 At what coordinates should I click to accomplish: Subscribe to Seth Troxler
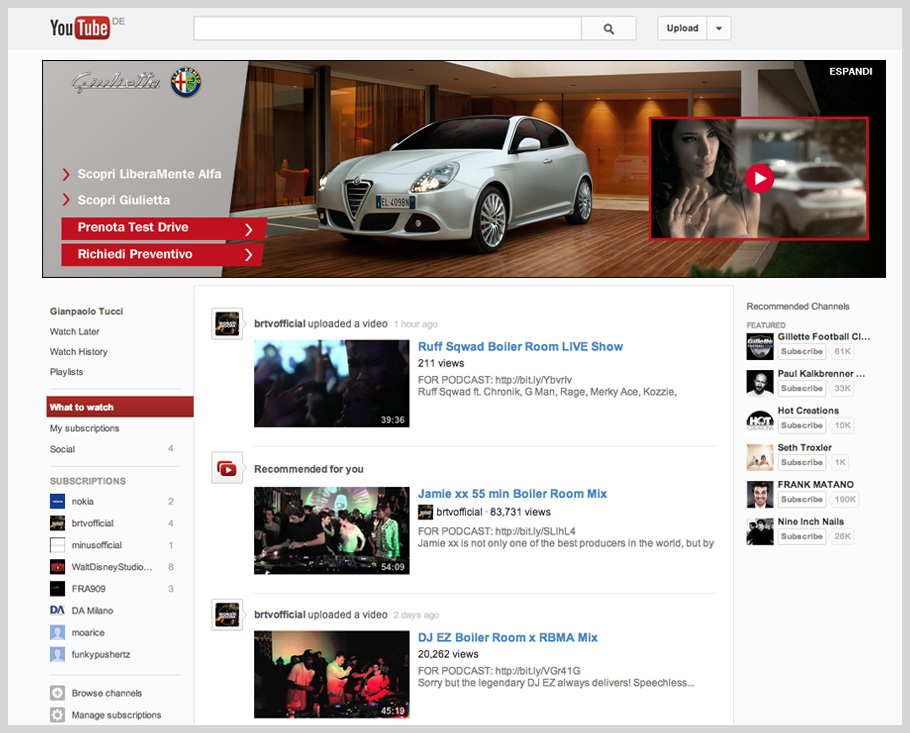[801, 463]
